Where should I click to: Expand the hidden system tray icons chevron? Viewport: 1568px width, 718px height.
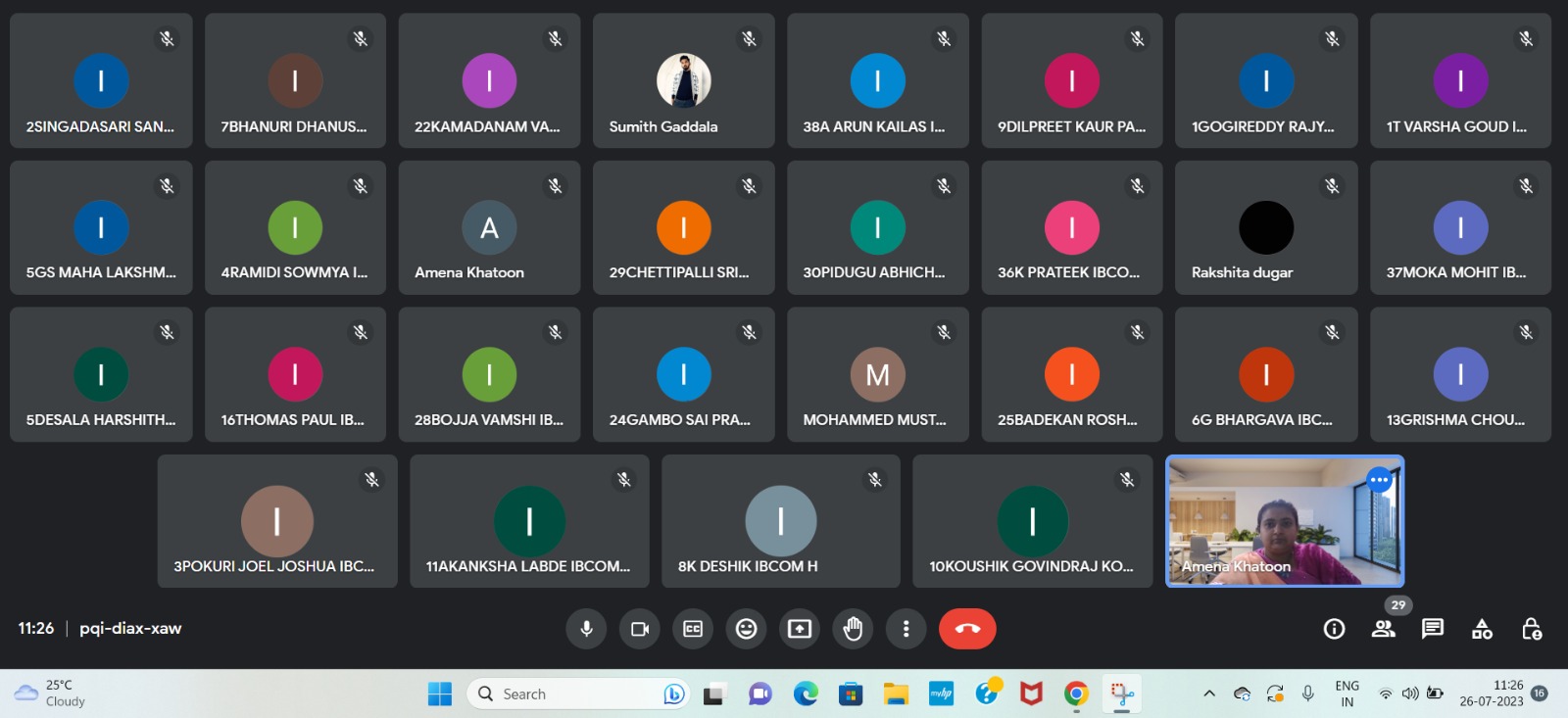click(1209, 694)
